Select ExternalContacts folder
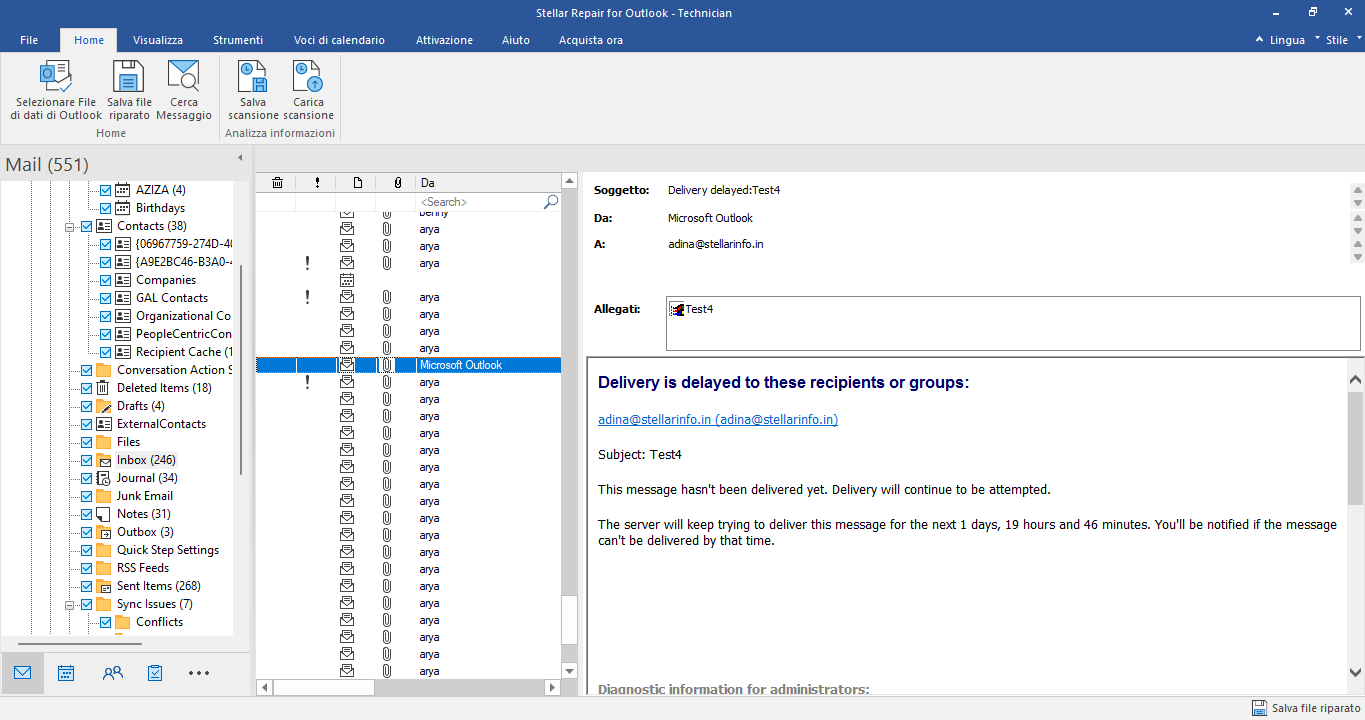The width and height of the screenshot is (1365, 720). (x=161, y=424)
